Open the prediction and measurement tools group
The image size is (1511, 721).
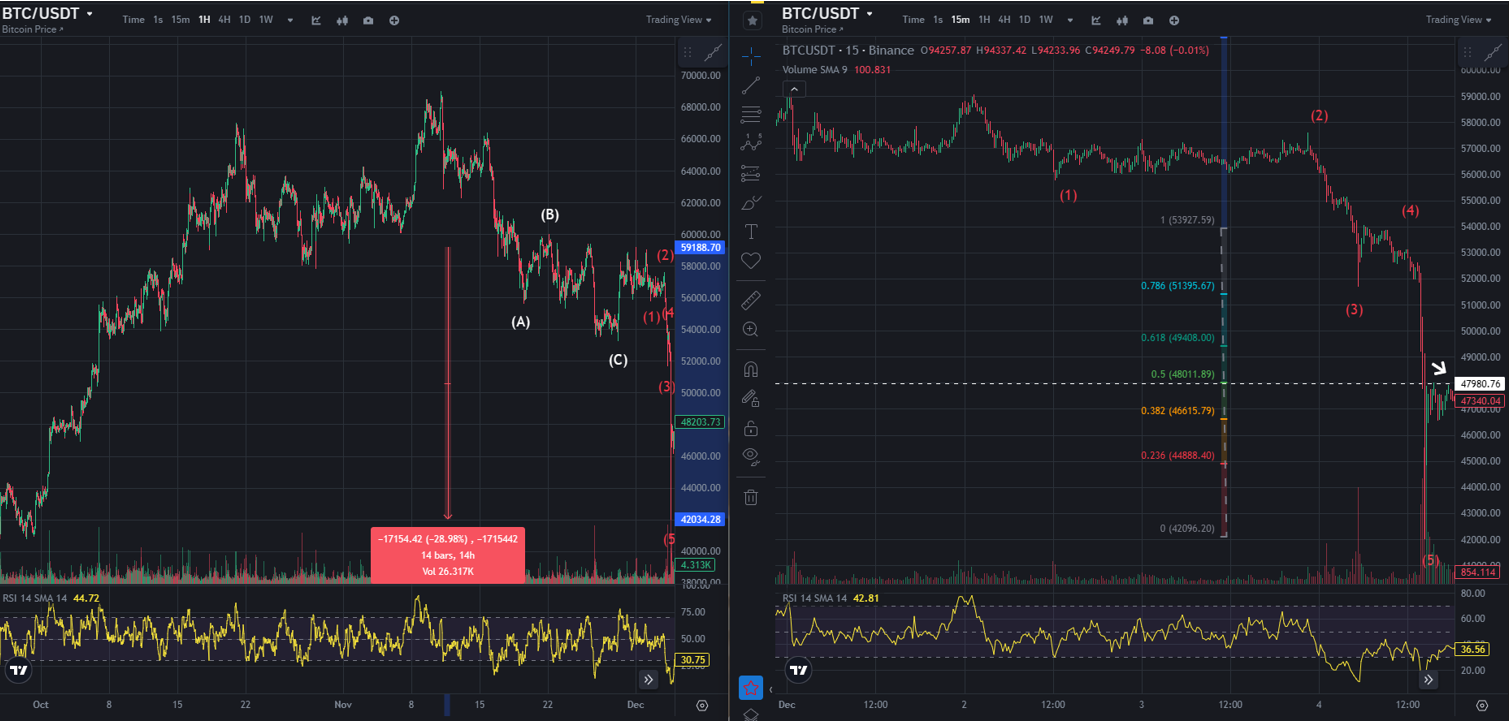[751, 173]
